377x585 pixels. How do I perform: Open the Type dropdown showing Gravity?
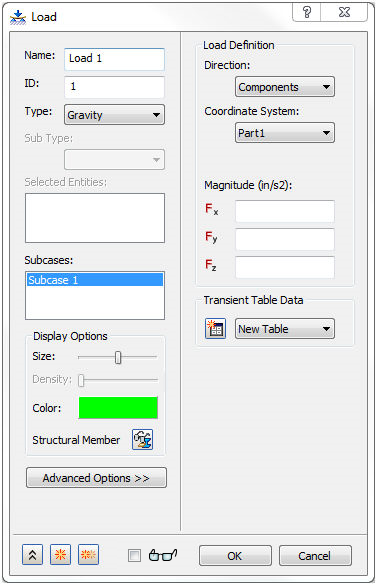tap(114, 115)
